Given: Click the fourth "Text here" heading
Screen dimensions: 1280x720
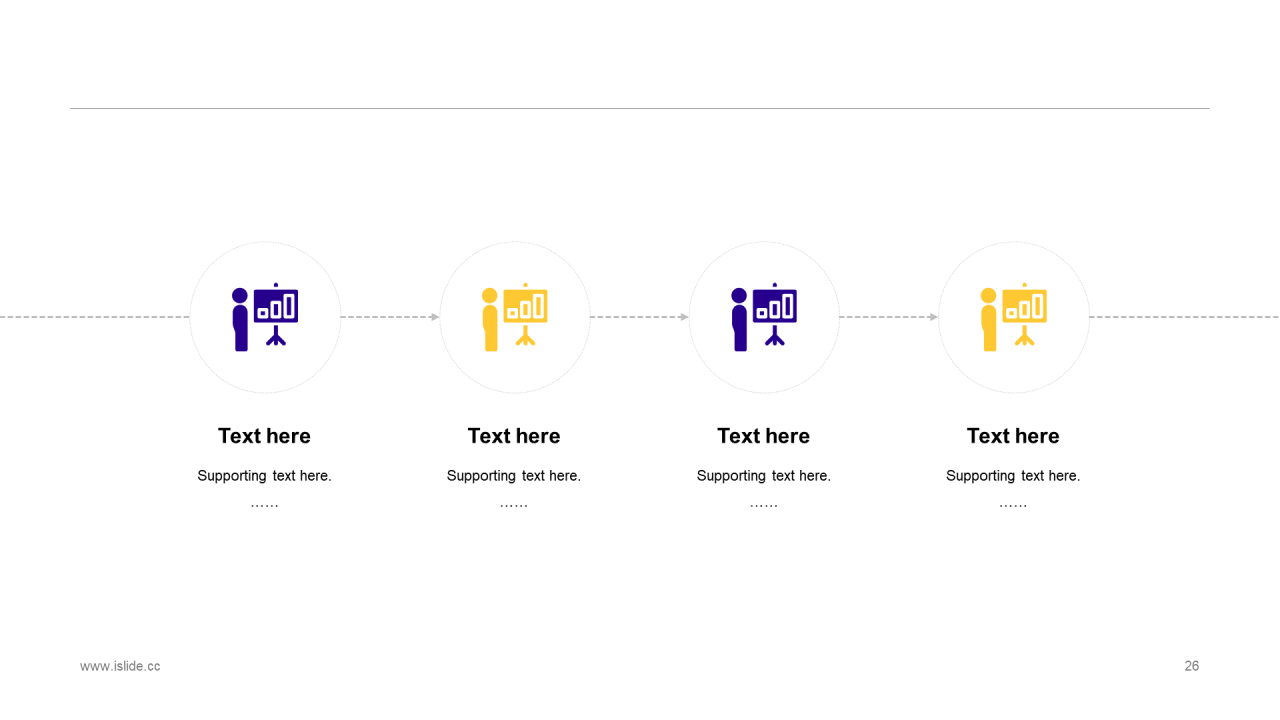Looking at the screenshot, I should 1013,436.
